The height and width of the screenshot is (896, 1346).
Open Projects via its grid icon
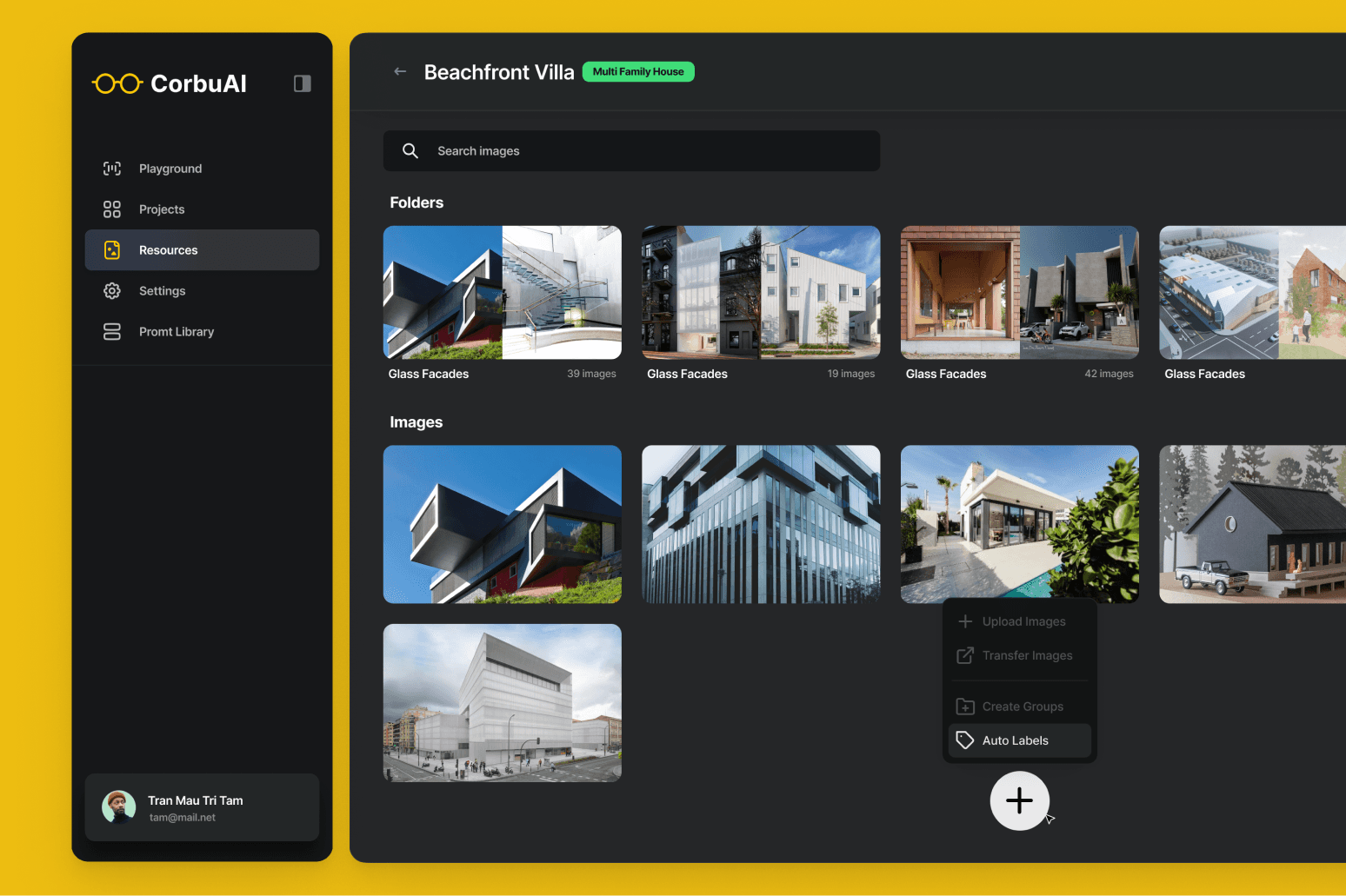[111, 209]
